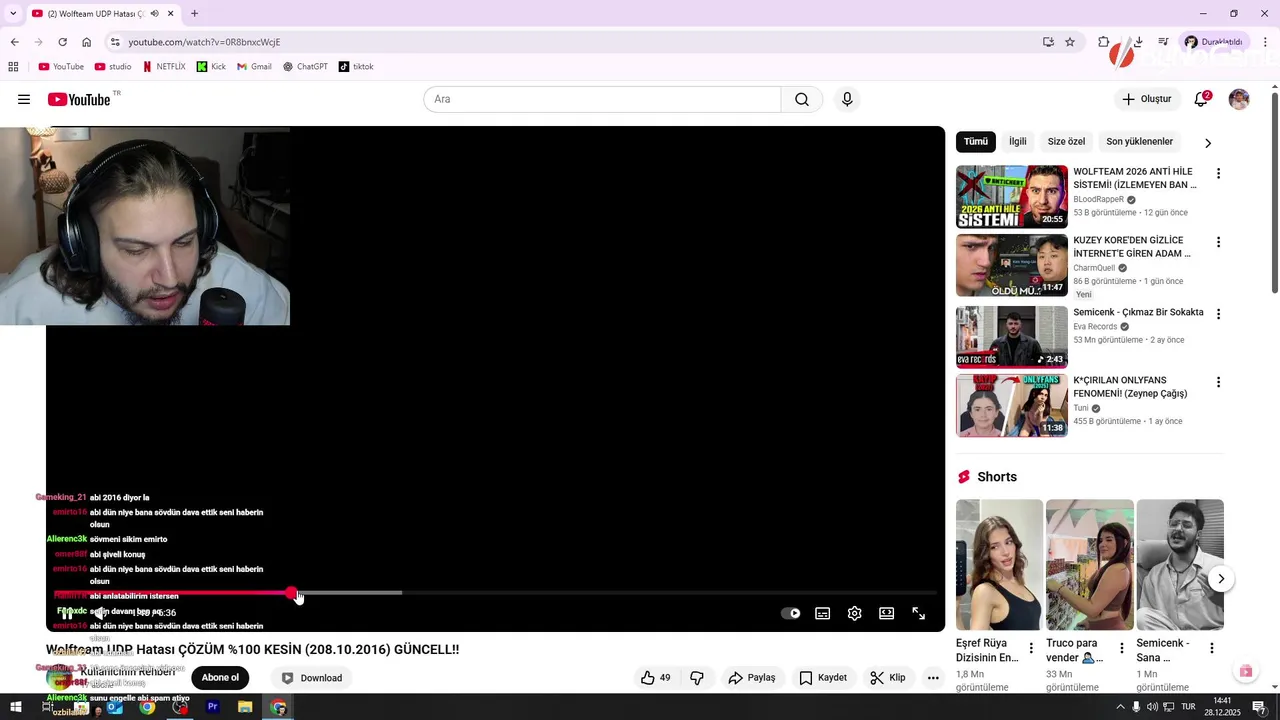
Task: Open Chrome downloads
Action: (x=1138, y=42)
